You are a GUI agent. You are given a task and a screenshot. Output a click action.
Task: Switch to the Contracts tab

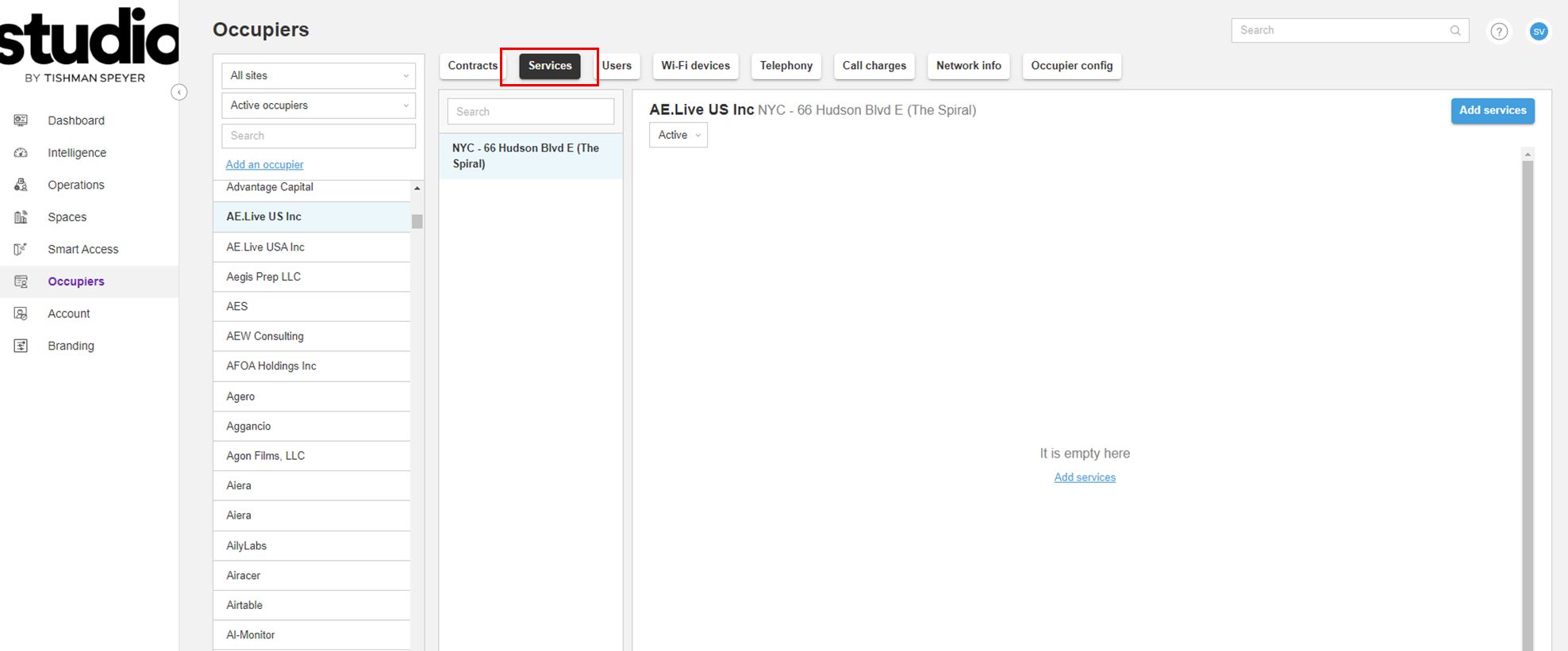point(472,66)
